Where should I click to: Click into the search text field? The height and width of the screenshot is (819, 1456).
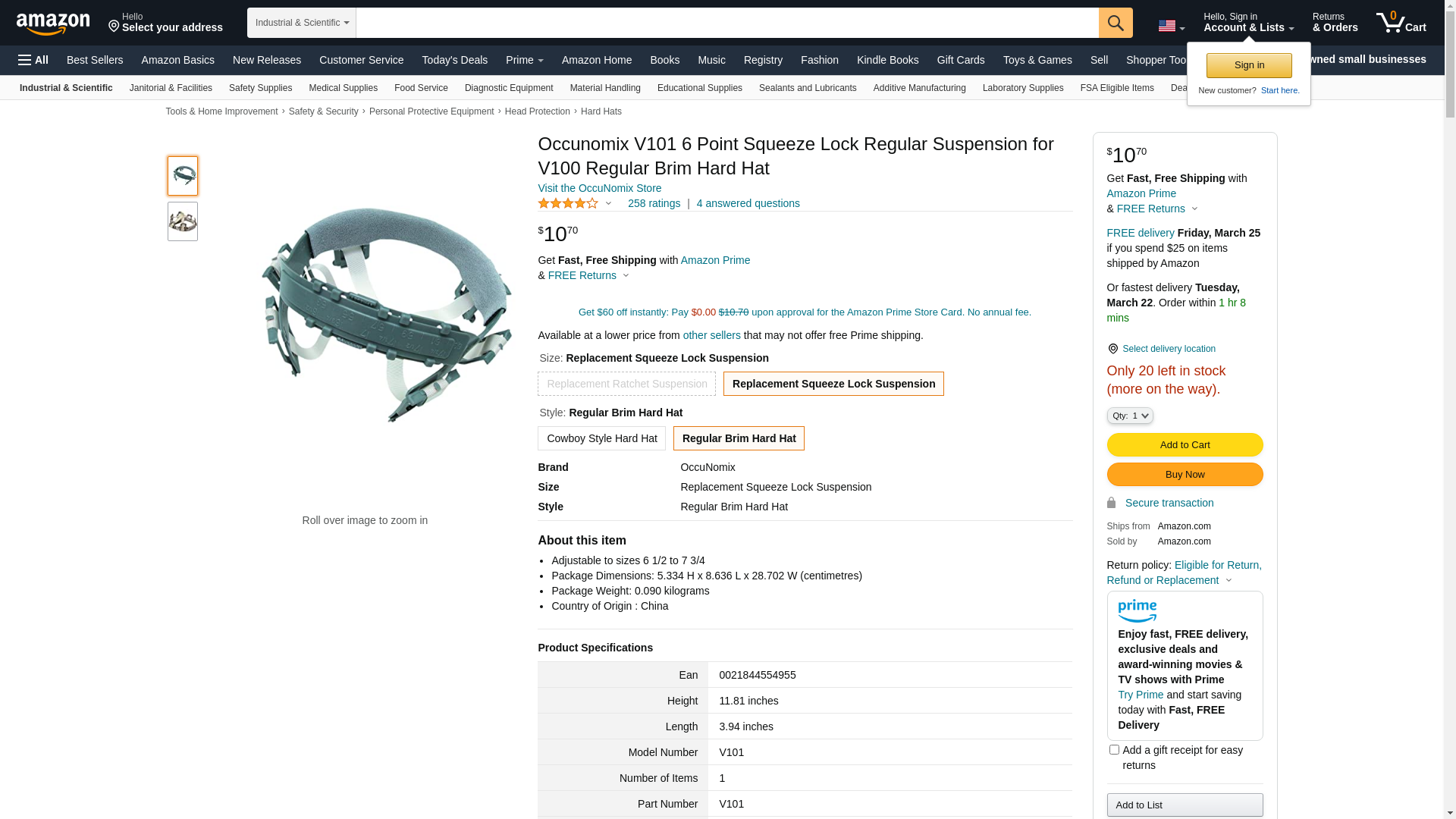point(726,23)
